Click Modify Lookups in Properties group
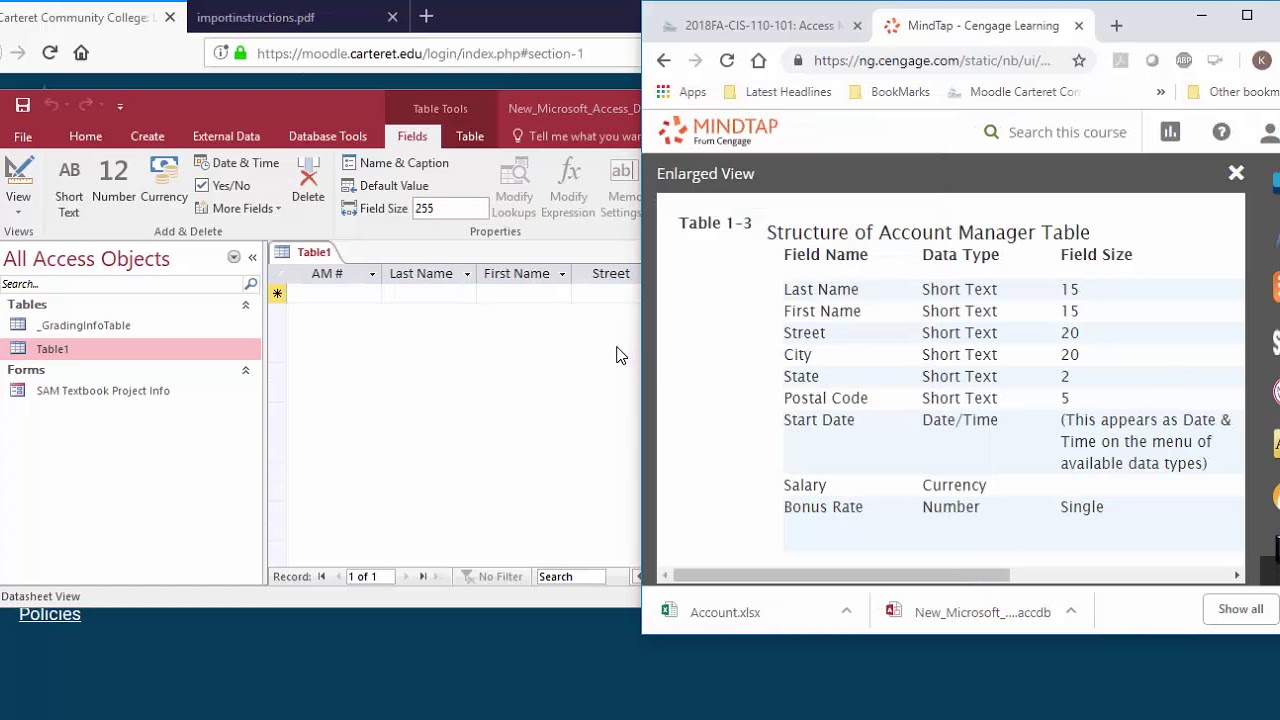 (x=514, y=187)
